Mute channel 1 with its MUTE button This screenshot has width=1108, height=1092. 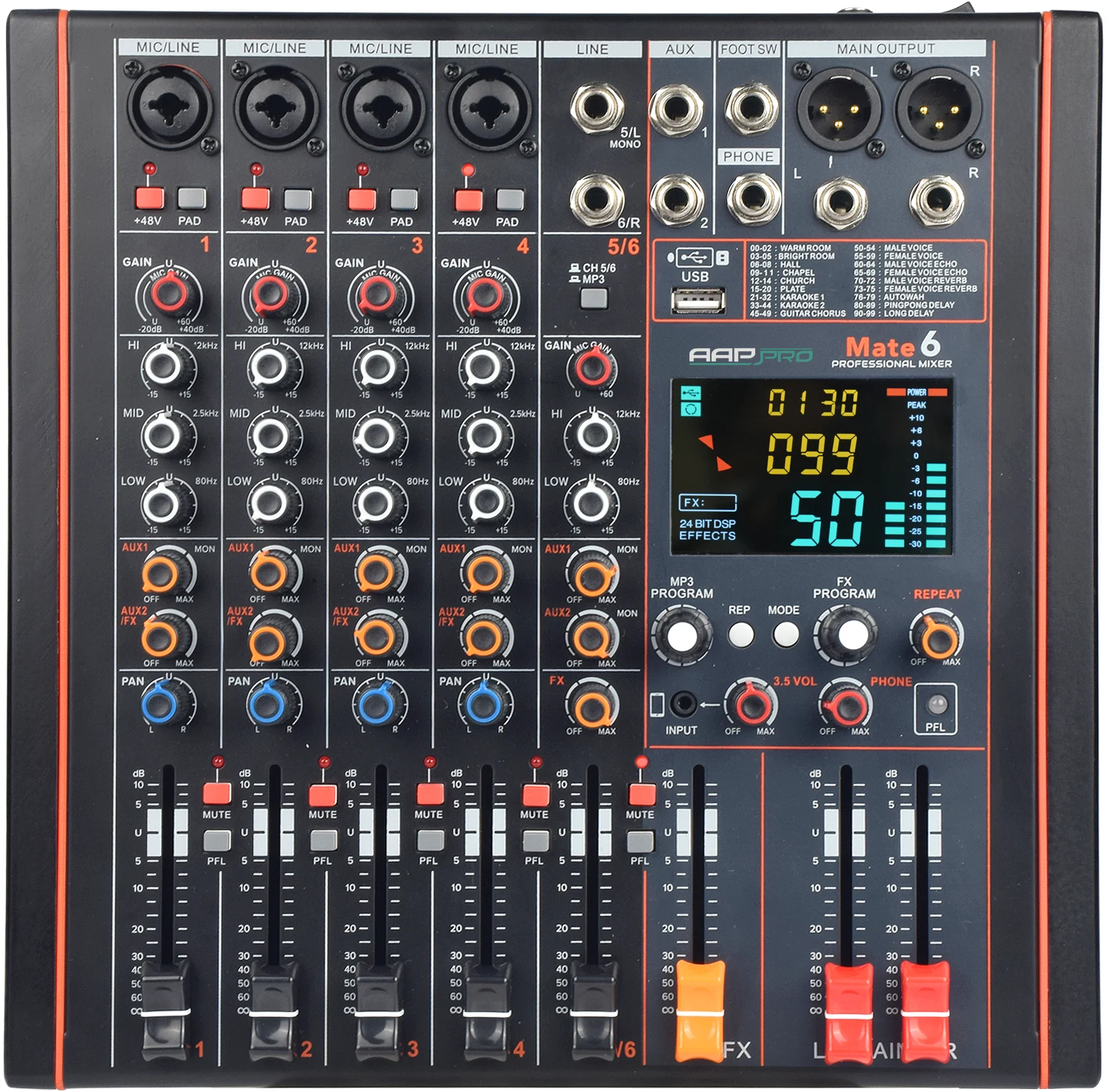click(217, 793)
